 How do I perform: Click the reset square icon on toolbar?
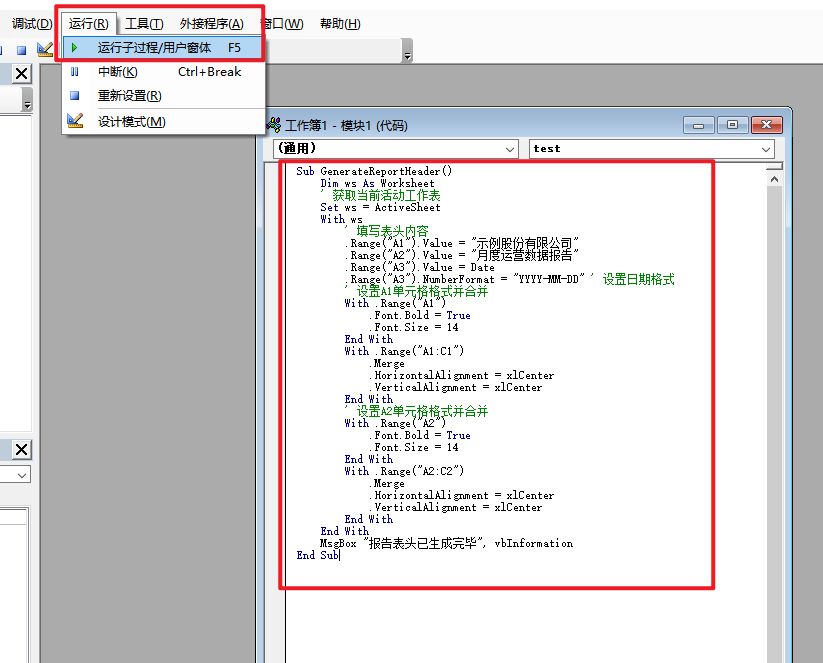[x=21, y=49]
